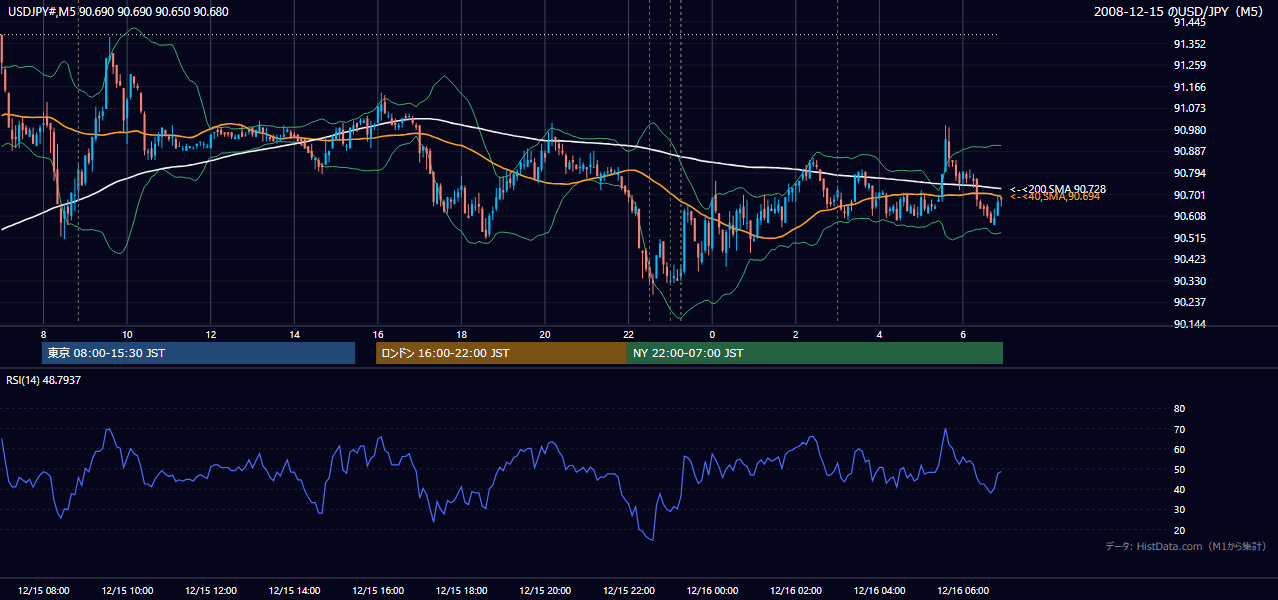
Task: Click the 12/15 16:00 date axis label
Action: [x=378, y=591]
